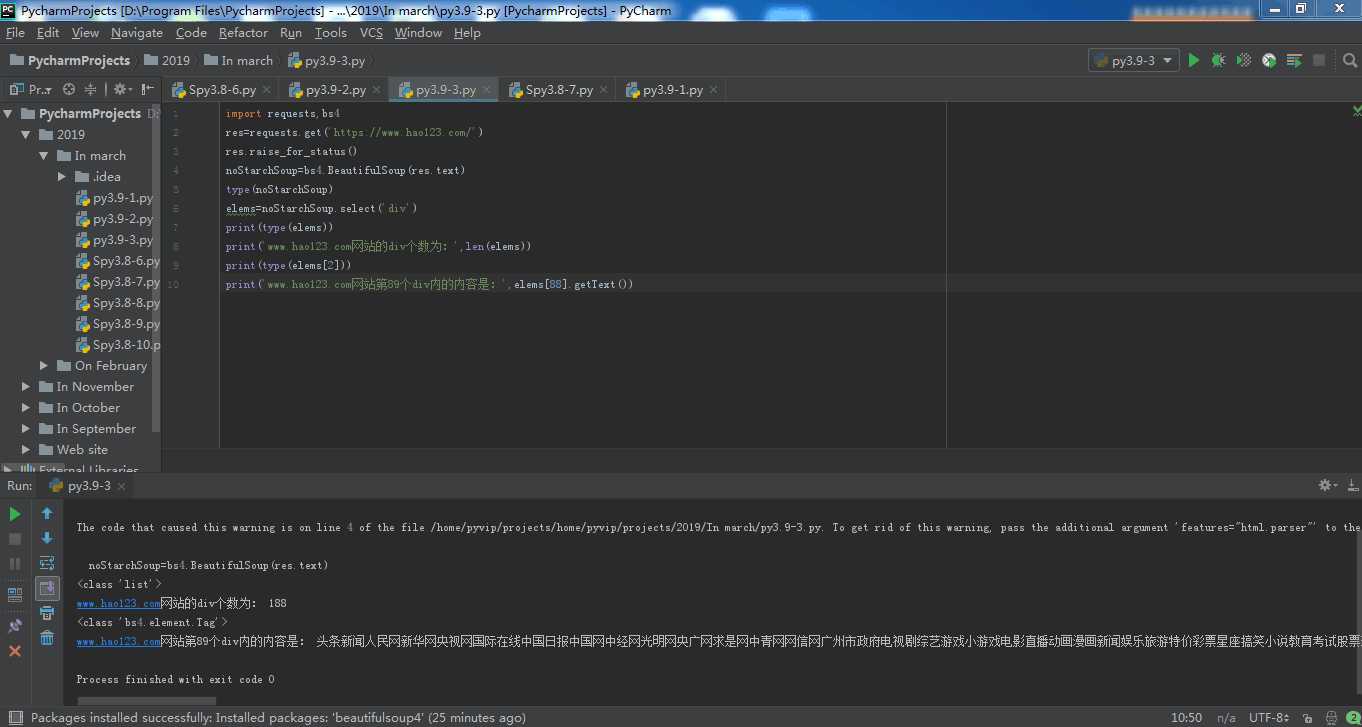Viewport: 1362px width, 727px height.
Task: Click scroll from source target icon
Action: point(69,89)
